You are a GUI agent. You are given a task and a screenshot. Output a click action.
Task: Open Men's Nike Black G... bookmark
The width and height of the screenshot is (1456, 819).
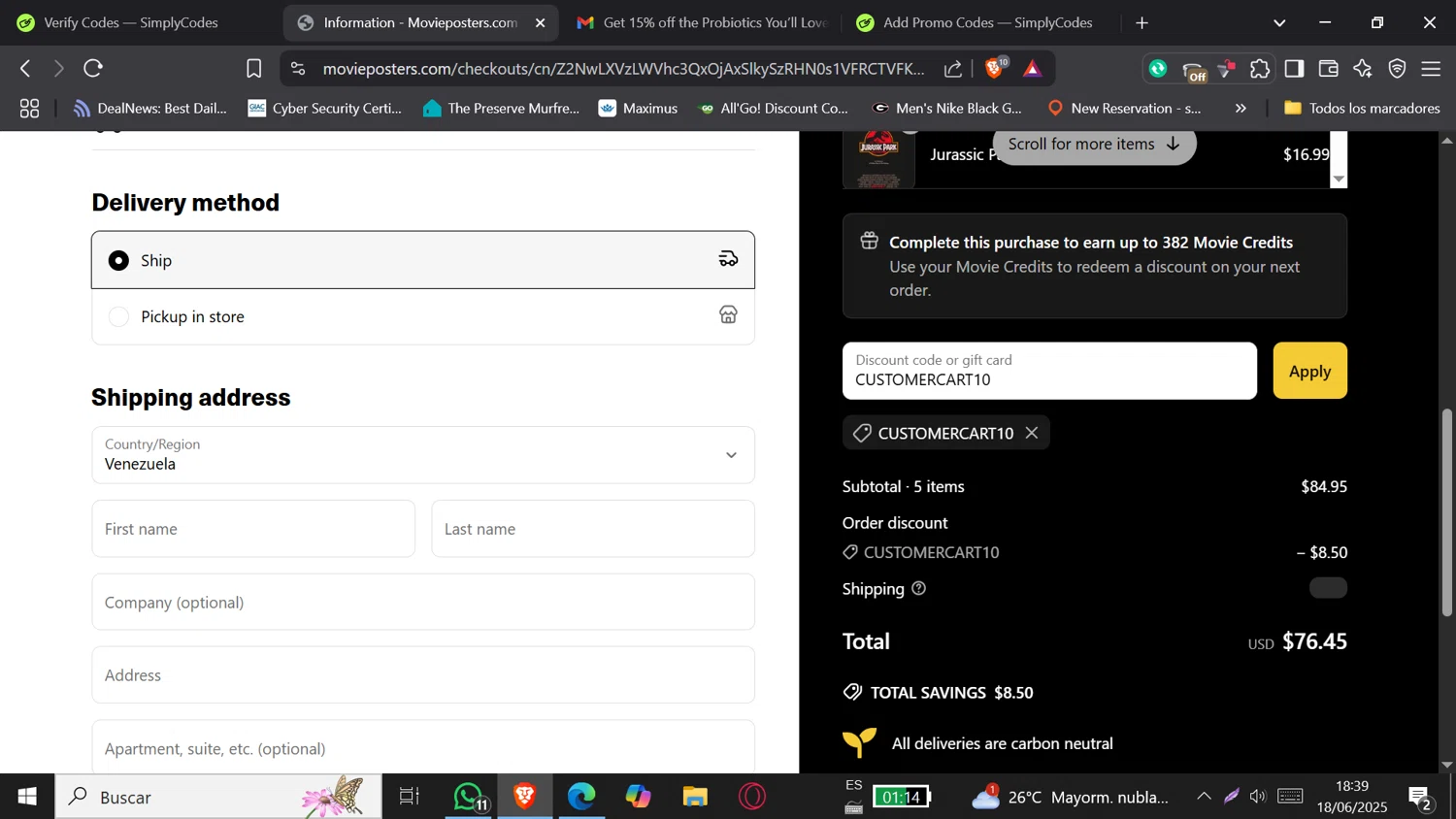click(947, 109)
